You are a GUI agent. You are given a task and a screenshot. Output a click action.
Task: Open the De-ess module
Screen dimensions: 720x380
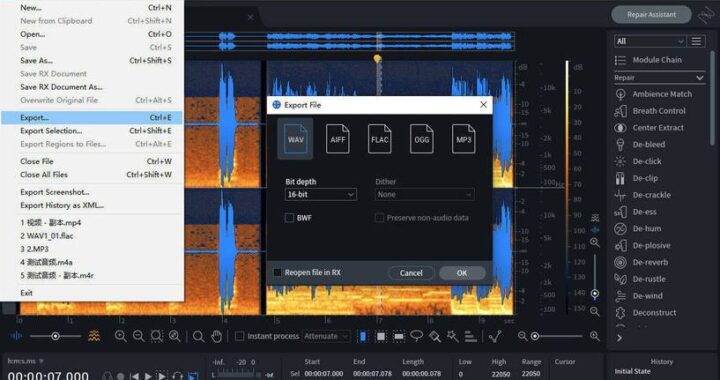click(636, 212)
